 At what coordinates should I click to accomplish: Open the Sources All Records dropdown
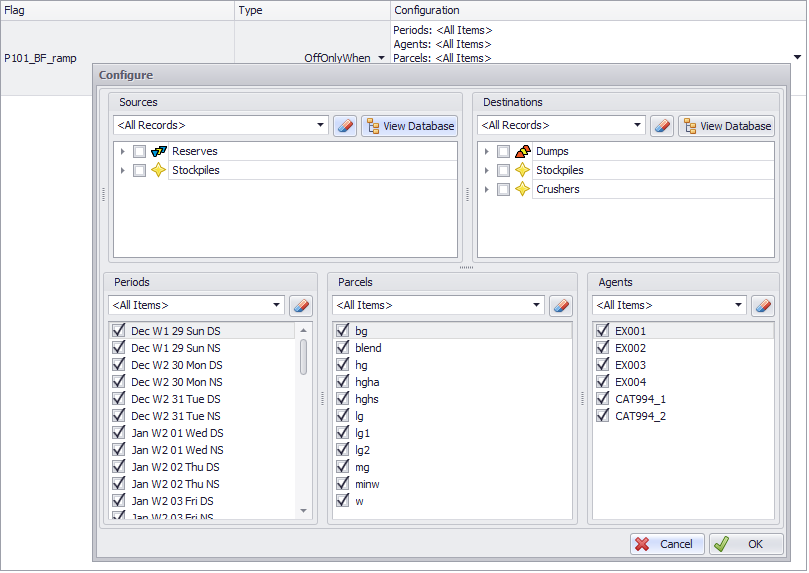pyautogui.click(x=320, y=126)
